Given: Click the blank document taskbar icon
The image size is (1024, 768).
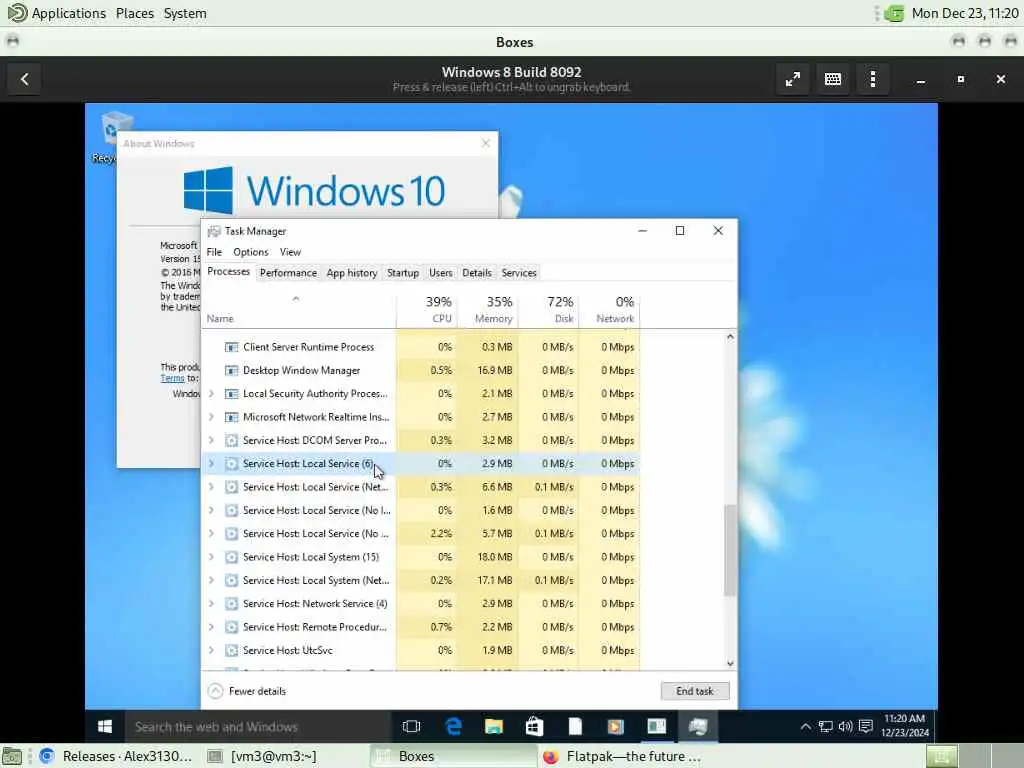Looking at the screenshot, I should pyautogui.click(x=575, y=726).
